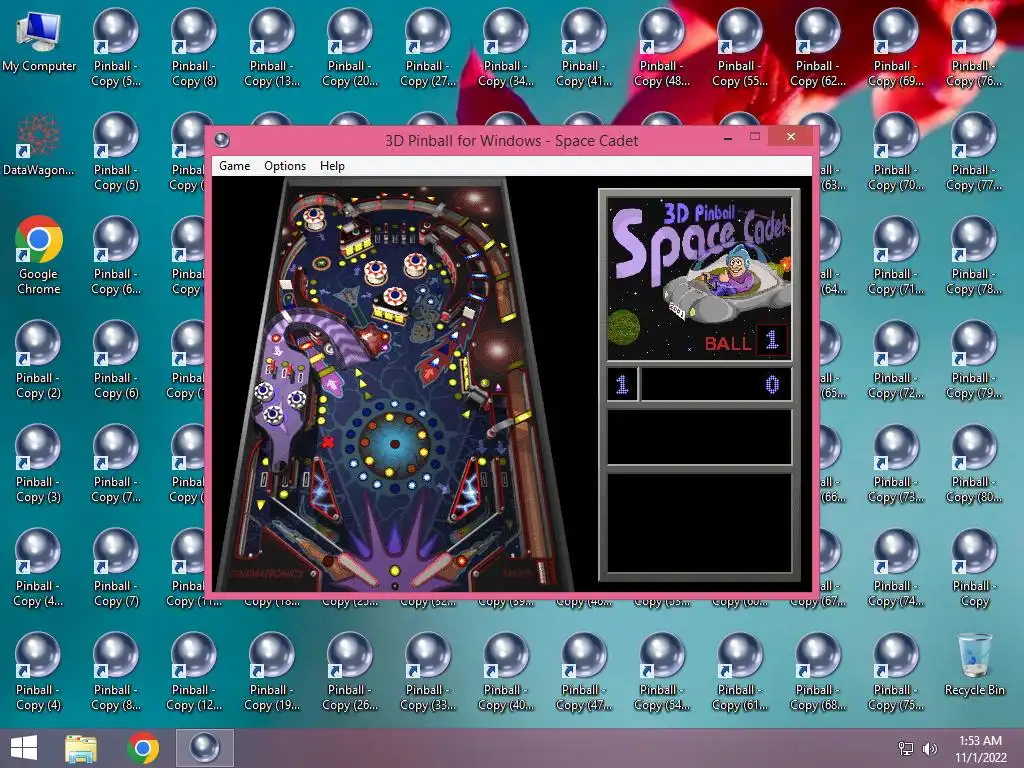Select Pinball - Copy (34... desktop shortcut
This screenshot has width=1024, height=768.
click(x=506, y=48)
